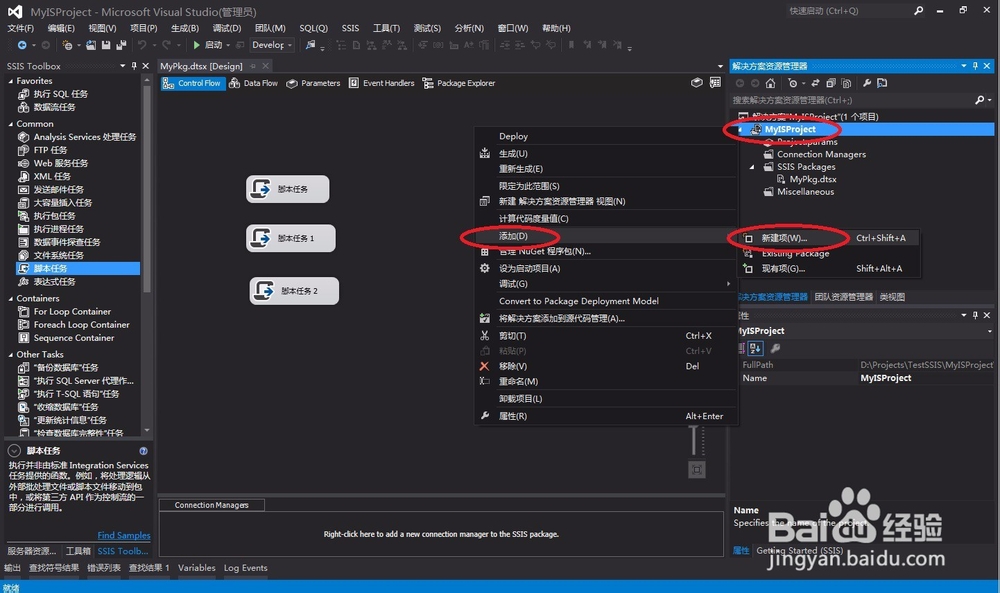This screenshot has width=1000, height=593.
Task: Click the SSIS Toolbox icon in designer header
Action: [716, 83]
